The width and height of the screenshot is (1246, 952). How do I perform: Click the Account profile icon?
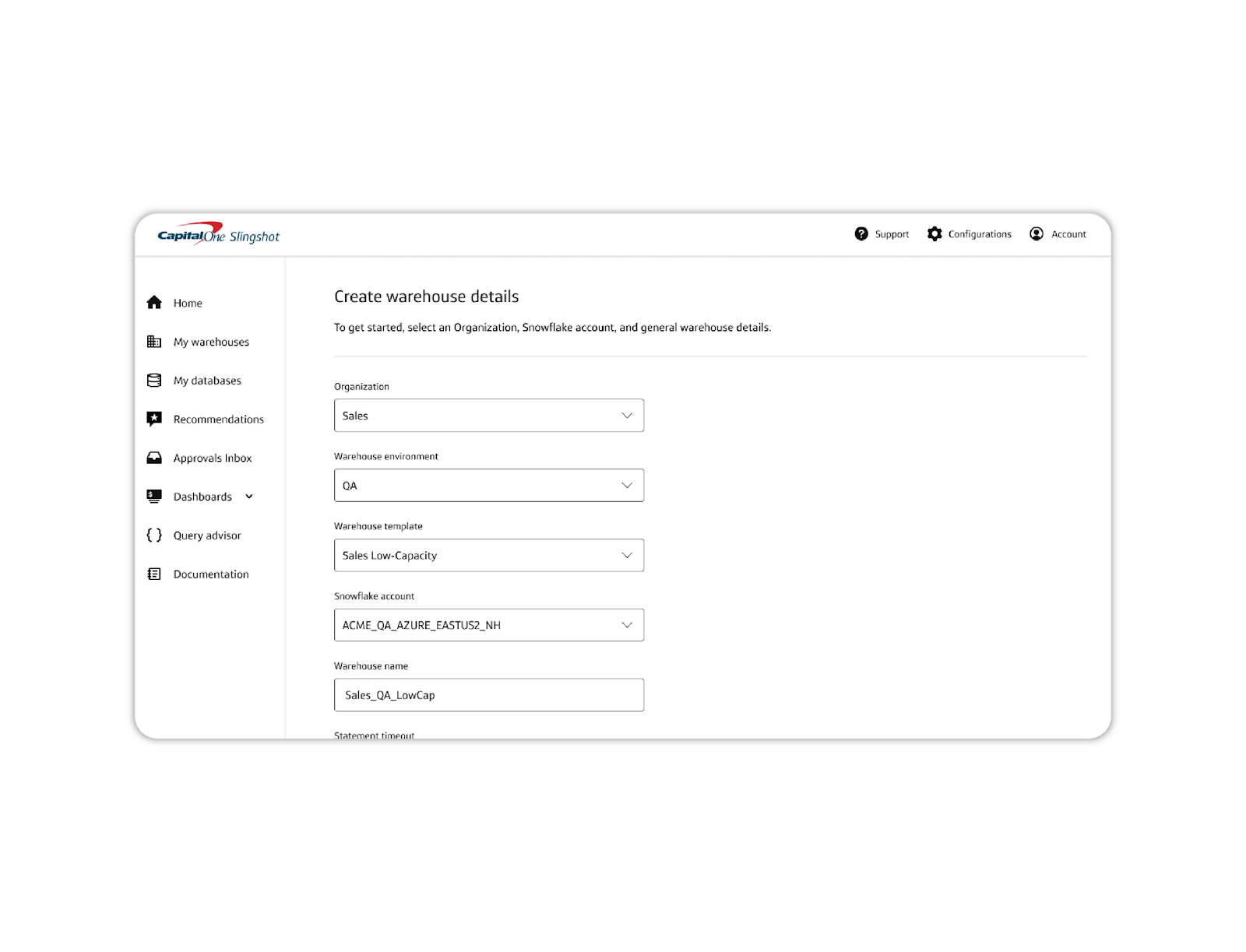click(1036, 234)
